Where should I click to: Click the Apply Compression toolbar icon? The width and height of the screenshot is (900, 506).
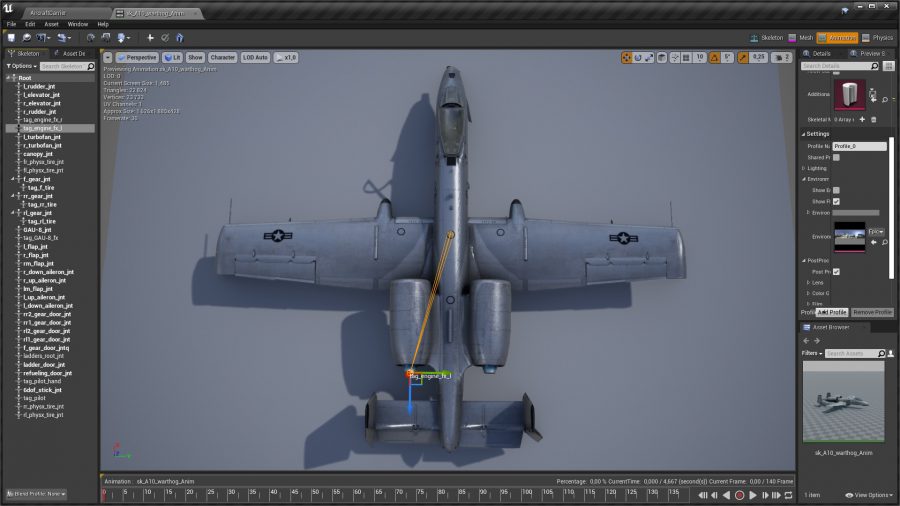click(x=106, y=38)
